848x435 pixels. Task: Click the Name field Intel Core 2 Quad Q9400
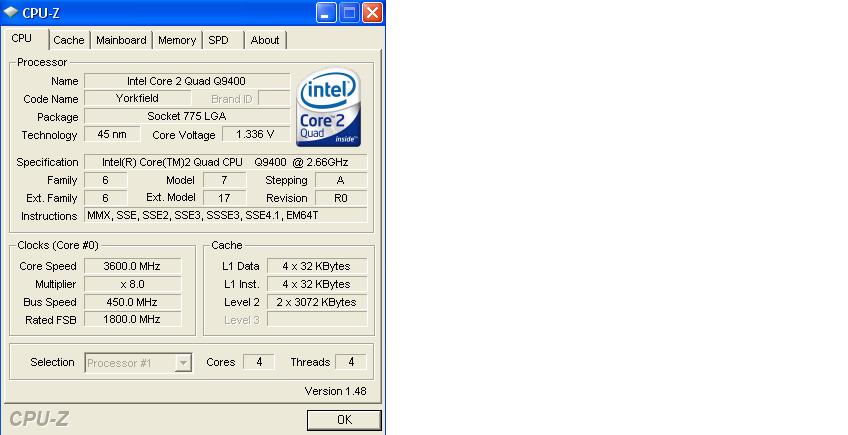click(187, 81)
